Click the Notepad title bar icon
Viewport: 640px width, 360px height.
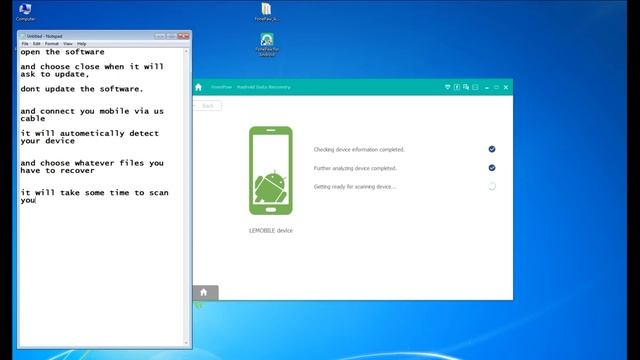tap(23, 36)
